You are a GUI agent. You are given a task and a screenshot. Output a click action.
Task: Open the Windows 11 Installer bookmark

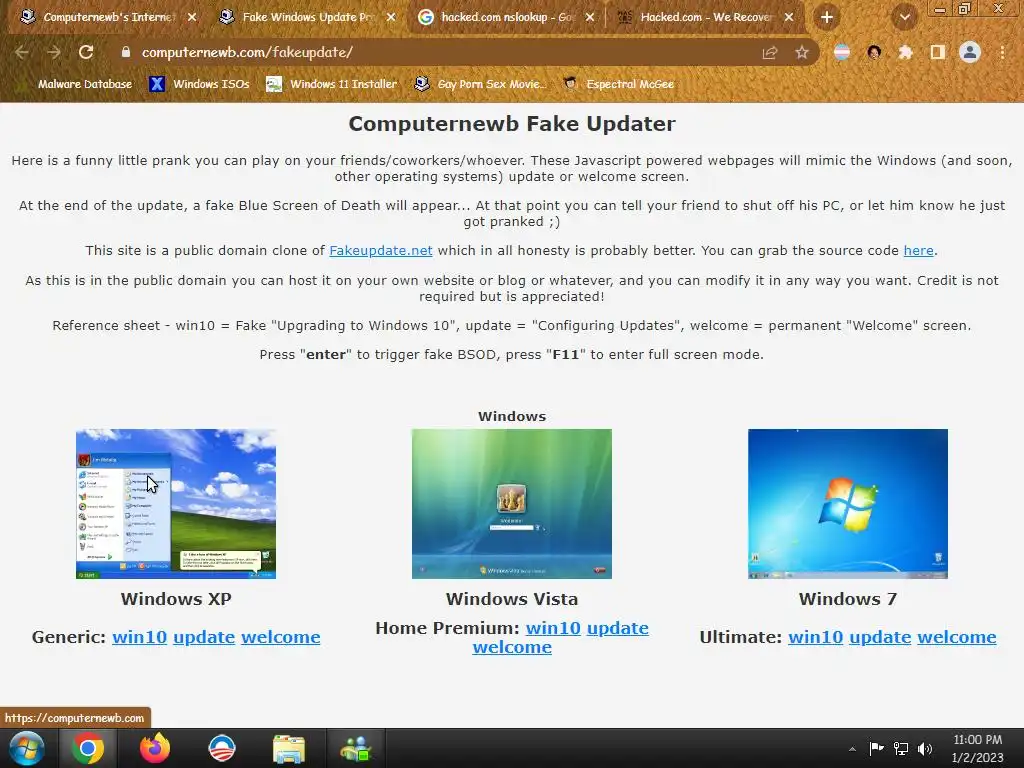coord(332,84)
